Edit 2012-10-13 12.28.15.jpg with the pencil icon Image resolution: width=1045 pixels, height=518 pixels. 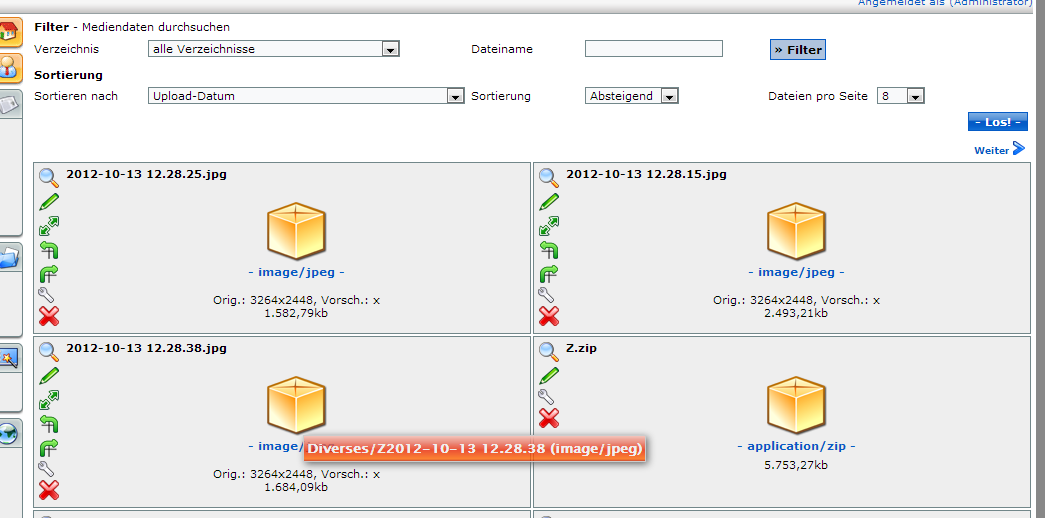[548, 202]
